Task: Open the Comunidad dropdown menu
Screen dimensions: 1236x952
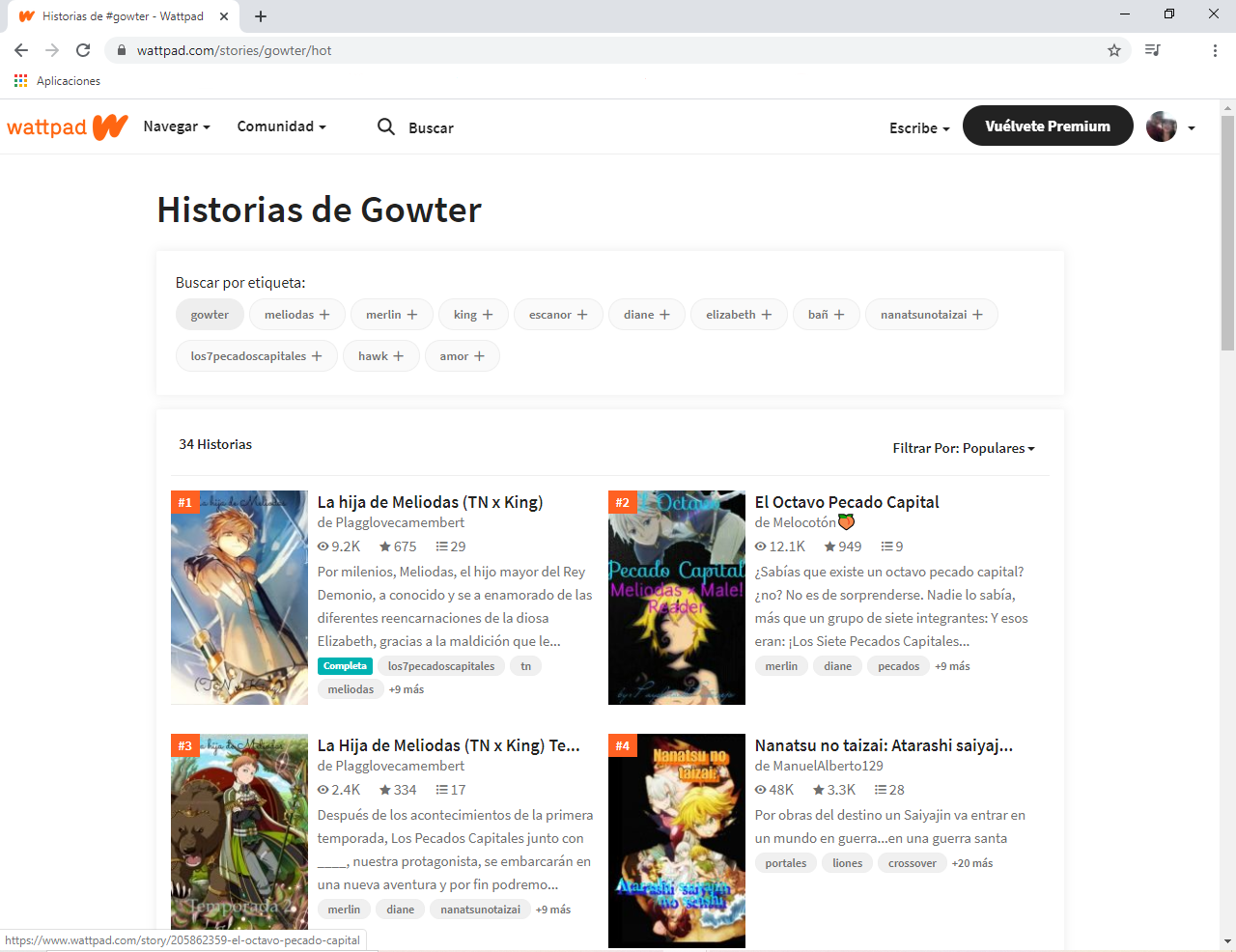Action: tap(282, 126)
